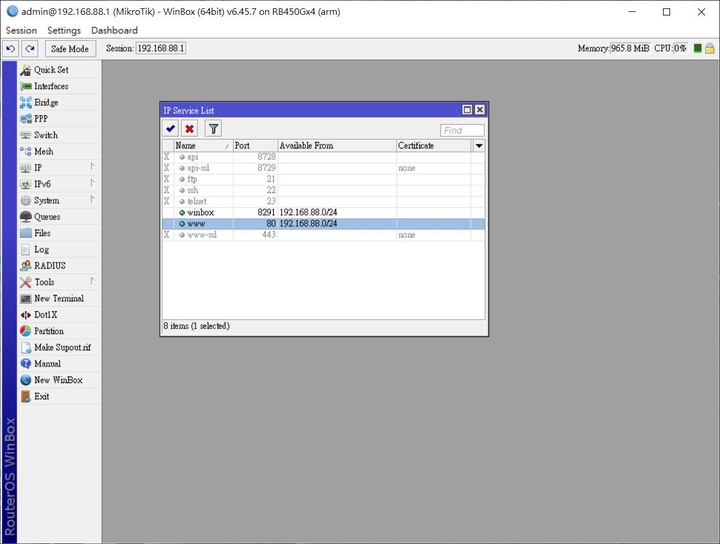
Task: Expand the Tools submenu
Action: pyautogui.click(x=59, y=282)
